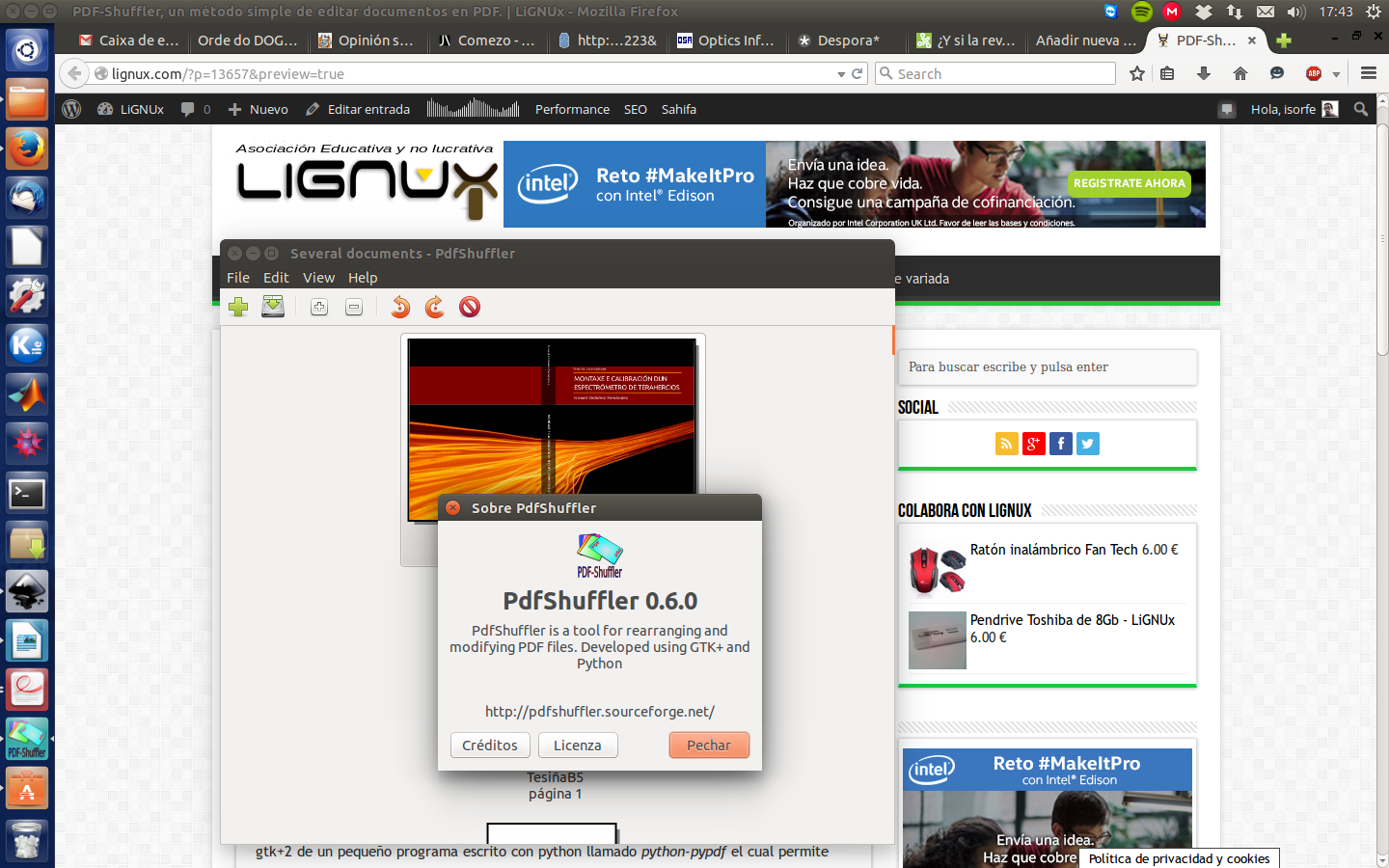This screenshot has width=1389, height=868.
Task: Click the Ubuntu dash home launcher icon
Action: (27, 49)
